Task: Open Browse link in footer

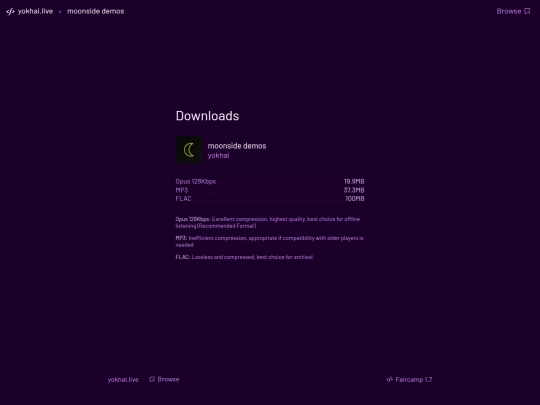Action: click(x=164, y=380)
